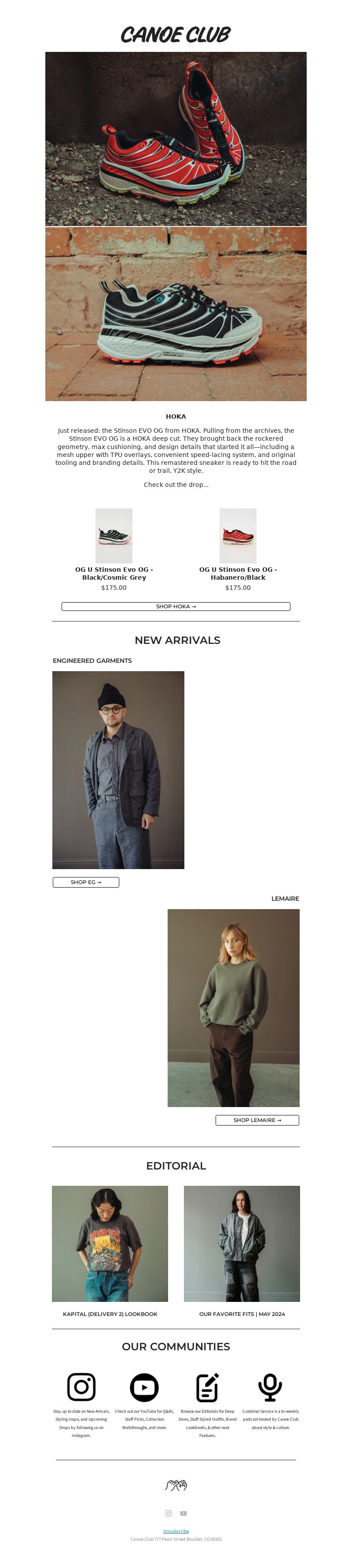Click the SHOP LEMAIRE button
Viewport: 352px width, 1568px height.
click(257, 1120)
